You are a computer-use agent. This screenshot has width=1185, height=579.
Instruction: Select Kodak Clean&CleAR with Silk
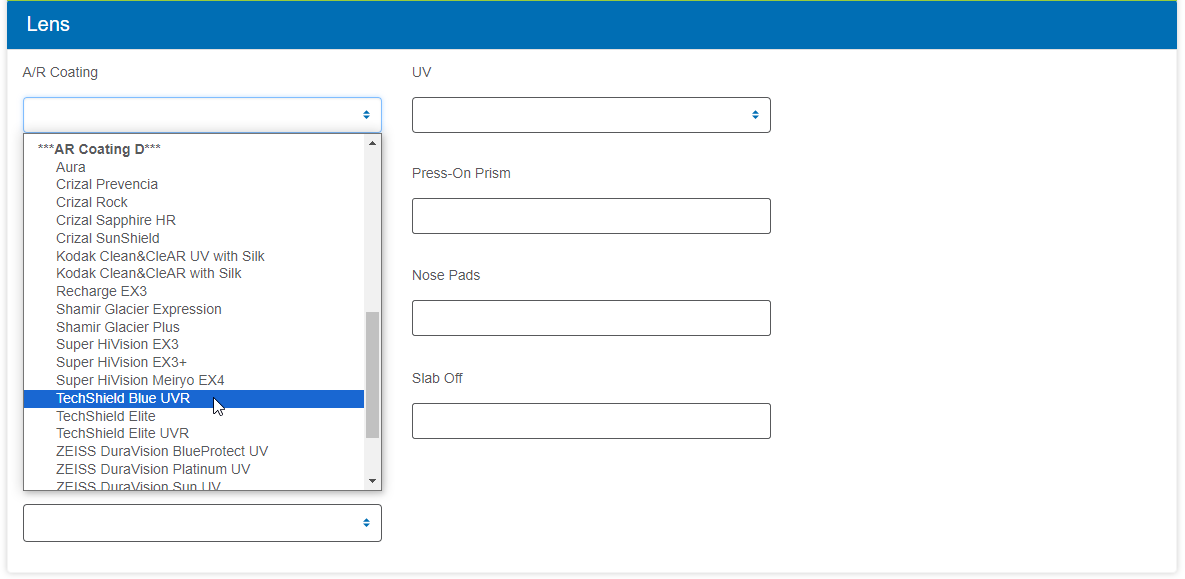[x=193, y=274]
